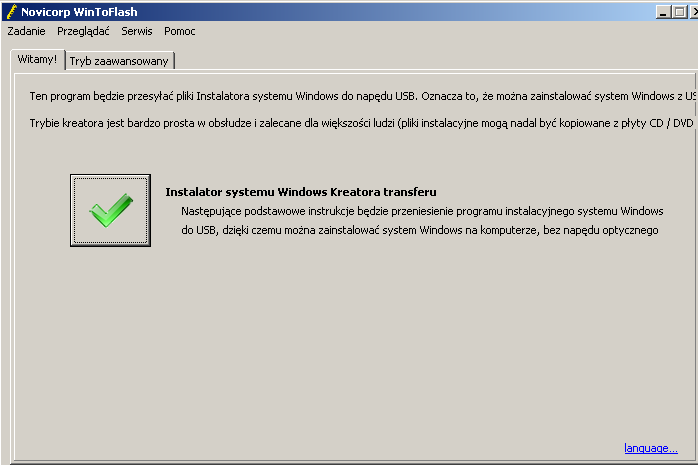Click the line starting 'do USB, dzięki czemu'
This screenshot has height=465, width=698.
[x=420, y=230]
